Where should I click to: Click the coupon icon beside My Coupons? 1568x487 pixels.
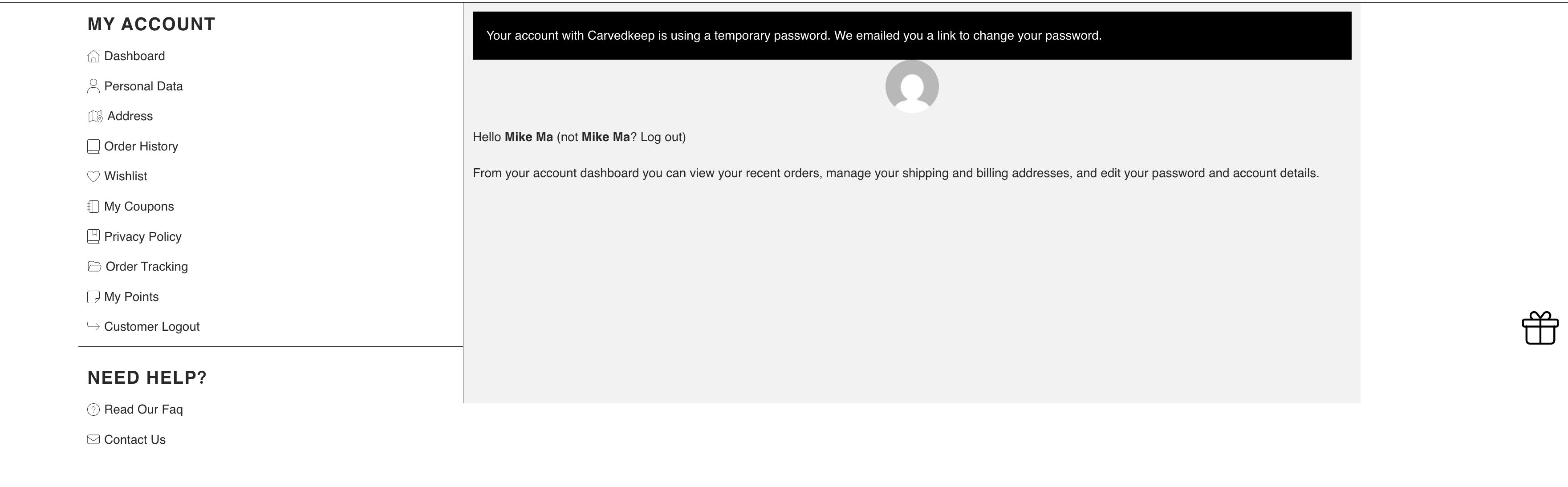[93, 207]
